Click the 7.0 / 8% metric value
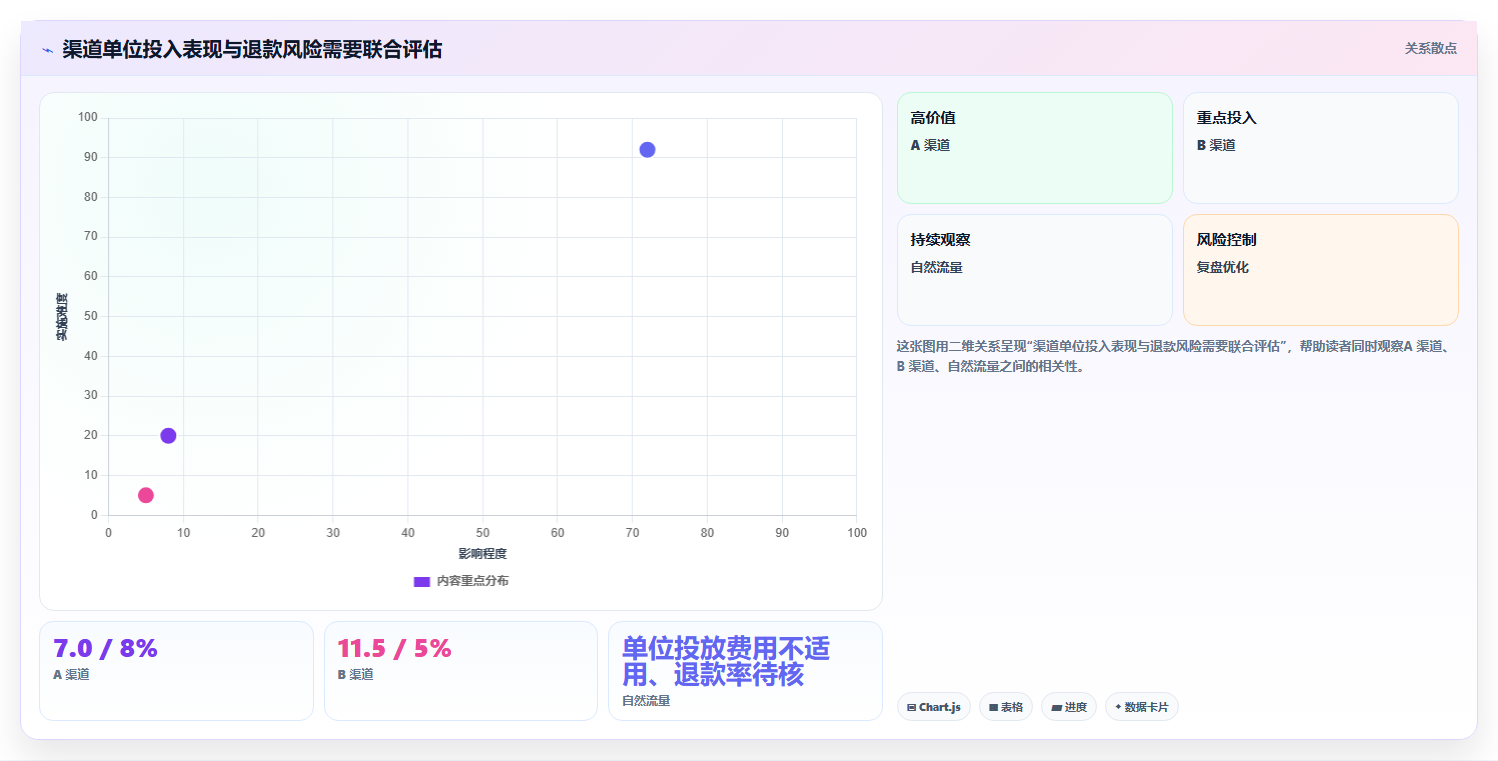Image resolution: width=1498 pixels, height=761 pixels. pos(105,649)
